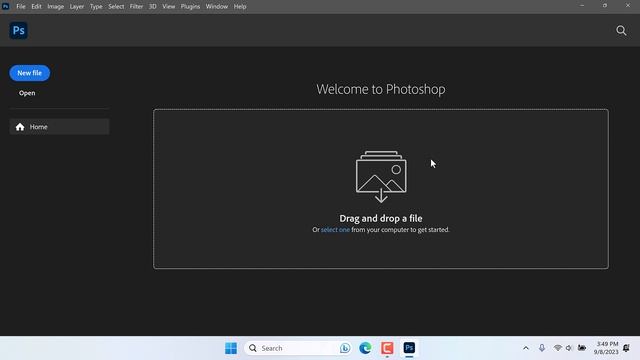The width and height of the screenshot is (640, 360).
Task: Click the Photoshop icon on taskbar
Action: 409,348
